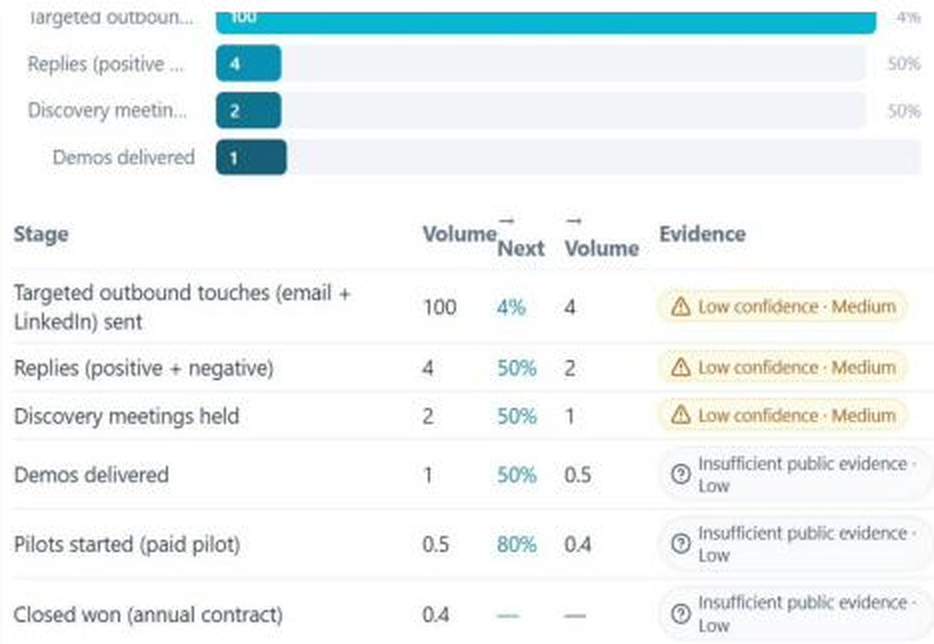
Task: Click Insufficient public evidence badge for Closed won
Action: point(796,614)
